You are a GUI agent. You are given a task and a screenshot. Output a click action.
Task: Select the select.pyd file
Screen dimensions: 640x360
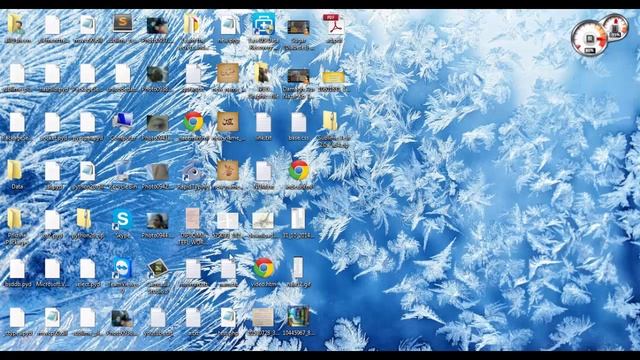(87, 269)
